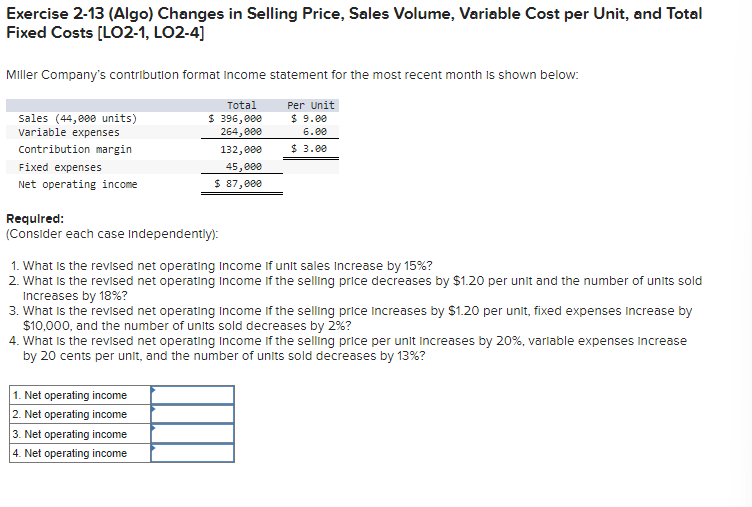Viewport: 752px width, 507px height.
Task: Click the second Net operating income answer box
Action: (x=192, y=414)
